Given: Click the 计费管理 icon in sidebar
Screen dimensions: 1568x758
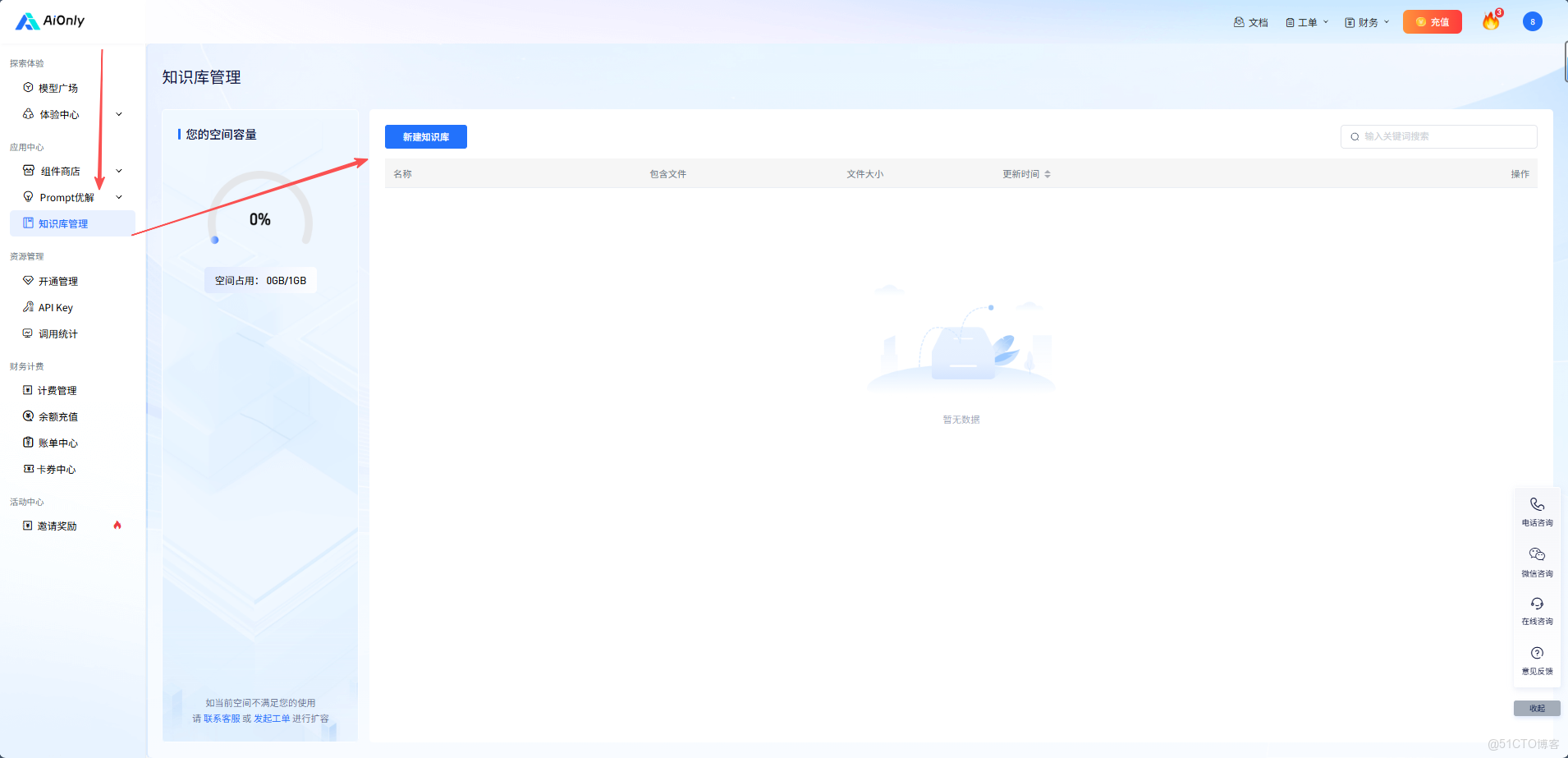Looking at the screenshot, I should 28,390.
